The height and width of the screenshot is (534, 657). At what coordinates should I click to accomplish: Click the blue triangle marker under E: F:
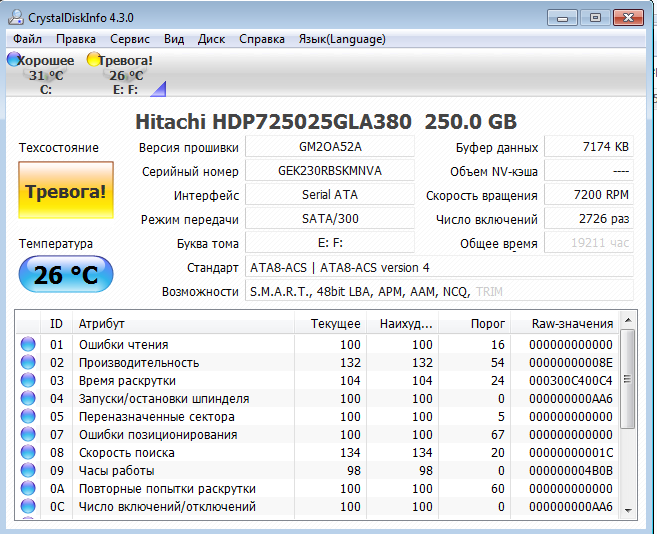159,89
